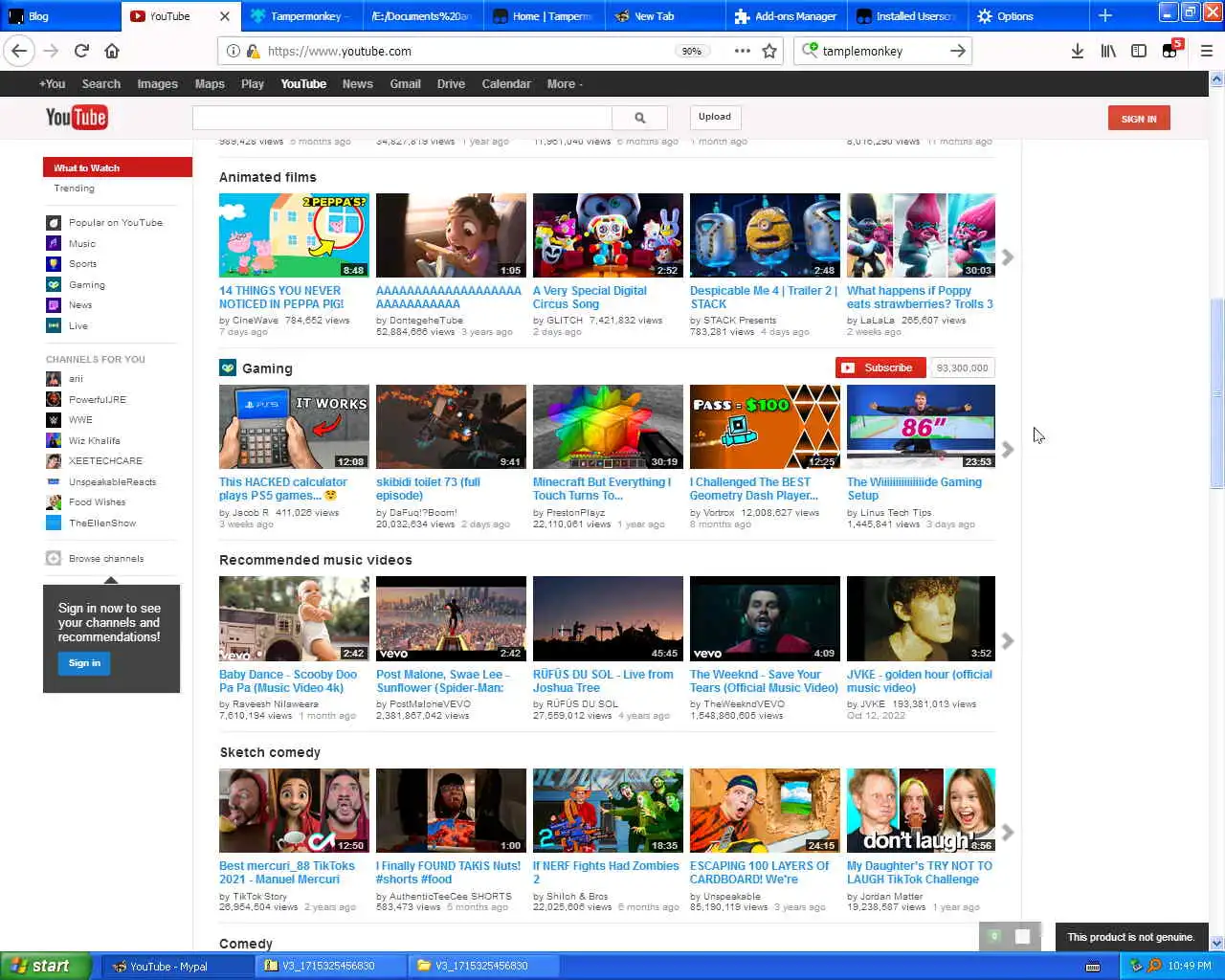Screen dimensions: 1225x980
Task: Show next Sketch comedy videos arrow
Action: pyautogui.click(x=1007, y=833)
